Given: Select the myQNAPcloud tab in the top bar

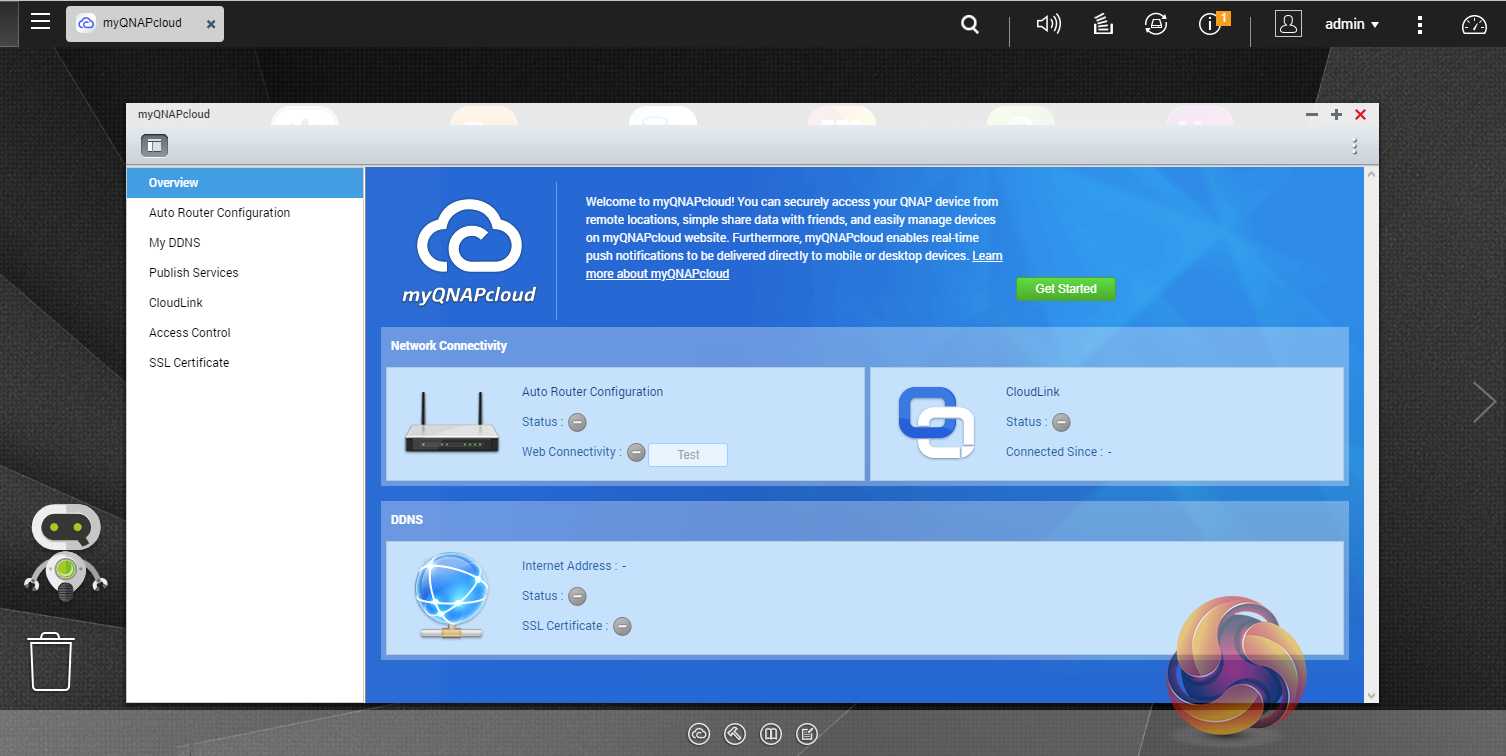Looking at the screenshot, I should (x=145, y=23).
